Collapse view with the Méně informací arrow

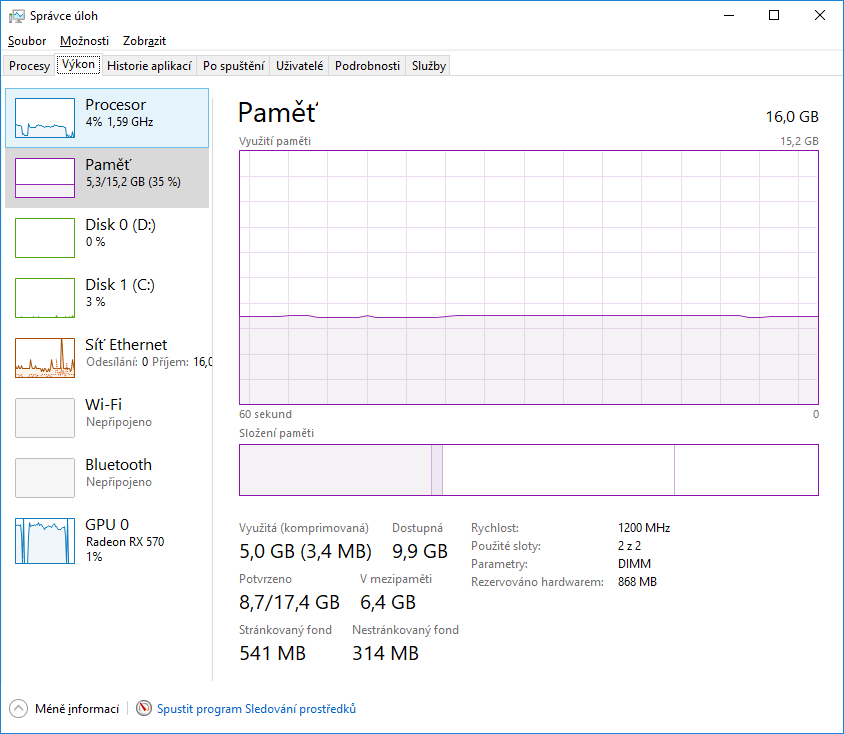coord(18,709)
